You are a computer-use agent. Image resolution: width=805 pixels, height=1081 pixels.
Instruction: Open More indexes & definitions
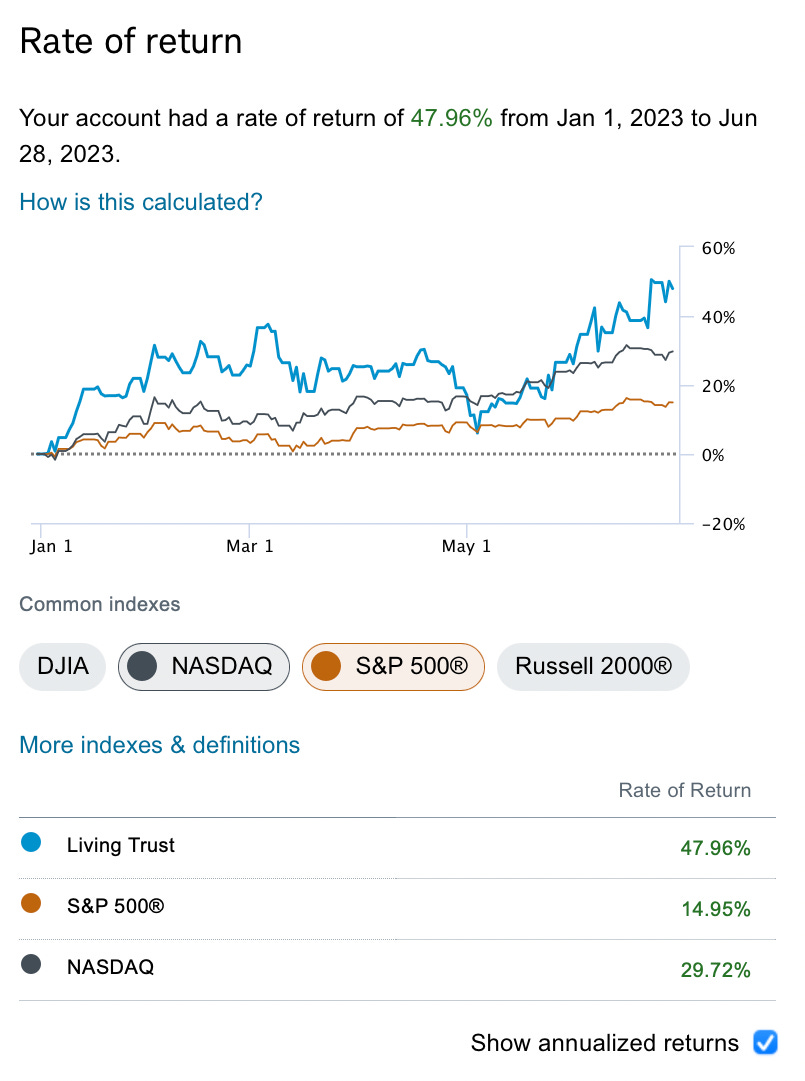(x=160, y=745)
